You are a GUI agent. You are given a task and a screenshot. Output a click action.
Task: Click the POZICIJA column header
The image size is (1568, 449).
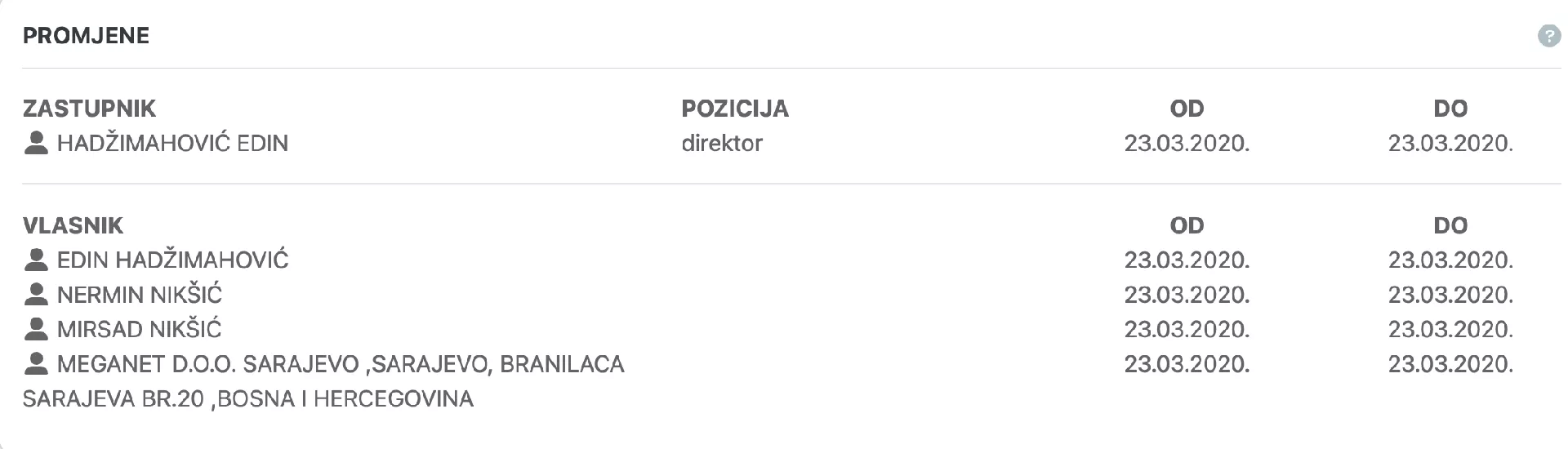click(x=735, y=109)
